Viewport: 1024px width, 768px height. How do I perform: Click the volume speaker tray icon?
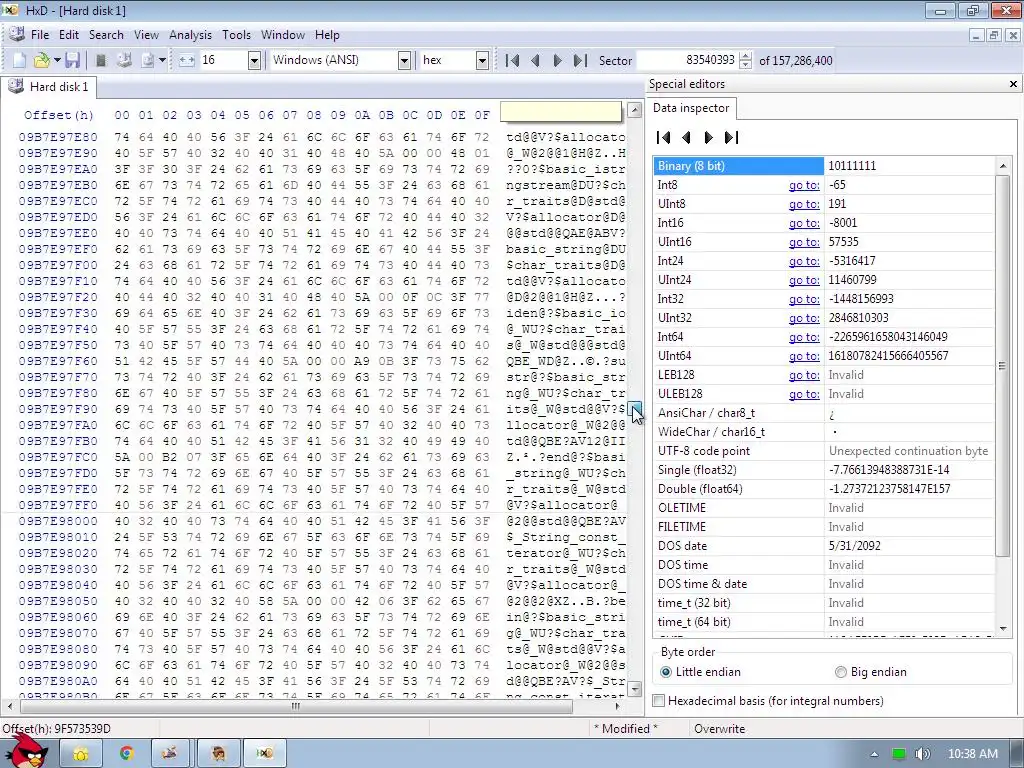coord(922,754)
